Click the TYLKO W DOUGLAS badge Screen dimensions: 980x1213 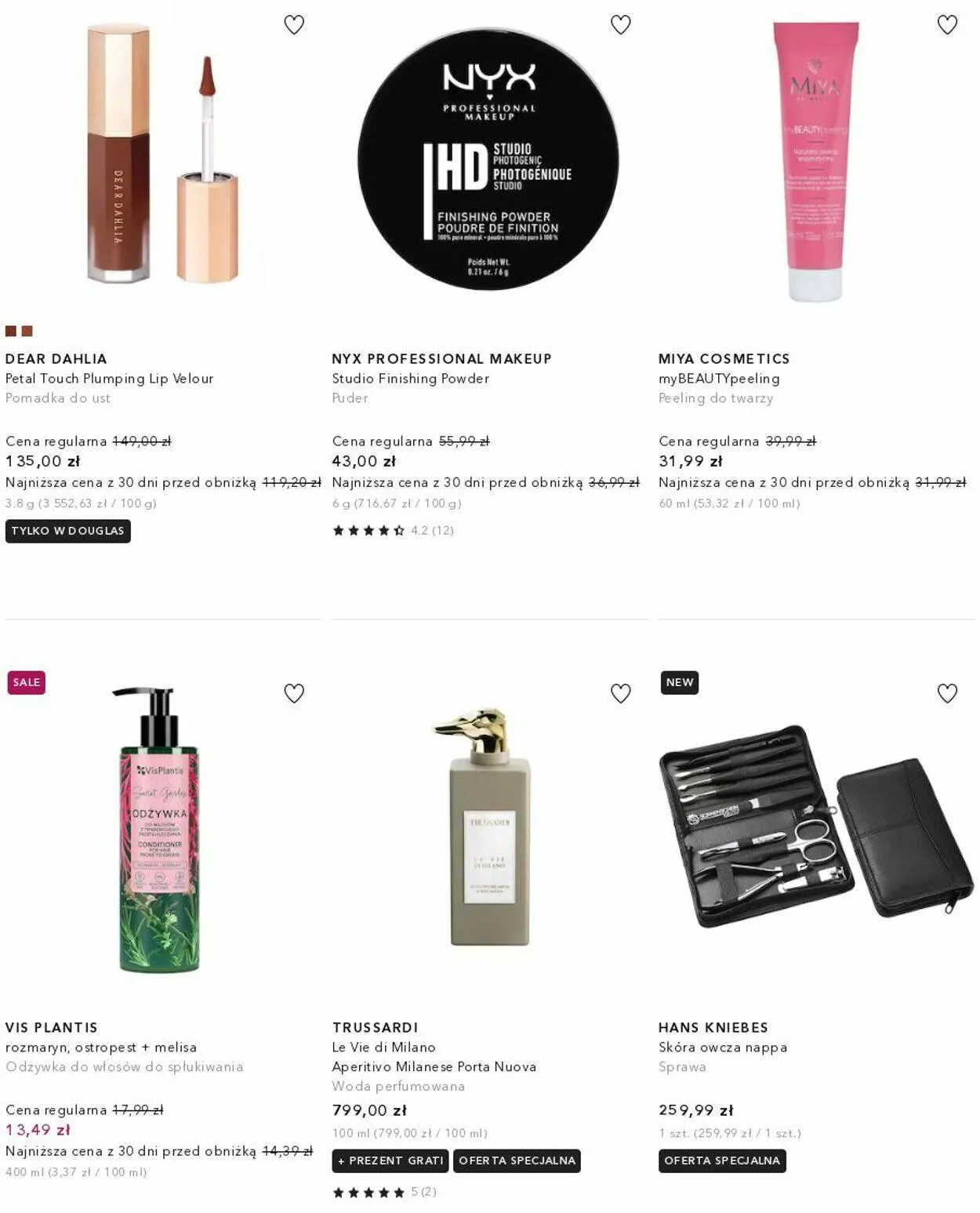68,531
